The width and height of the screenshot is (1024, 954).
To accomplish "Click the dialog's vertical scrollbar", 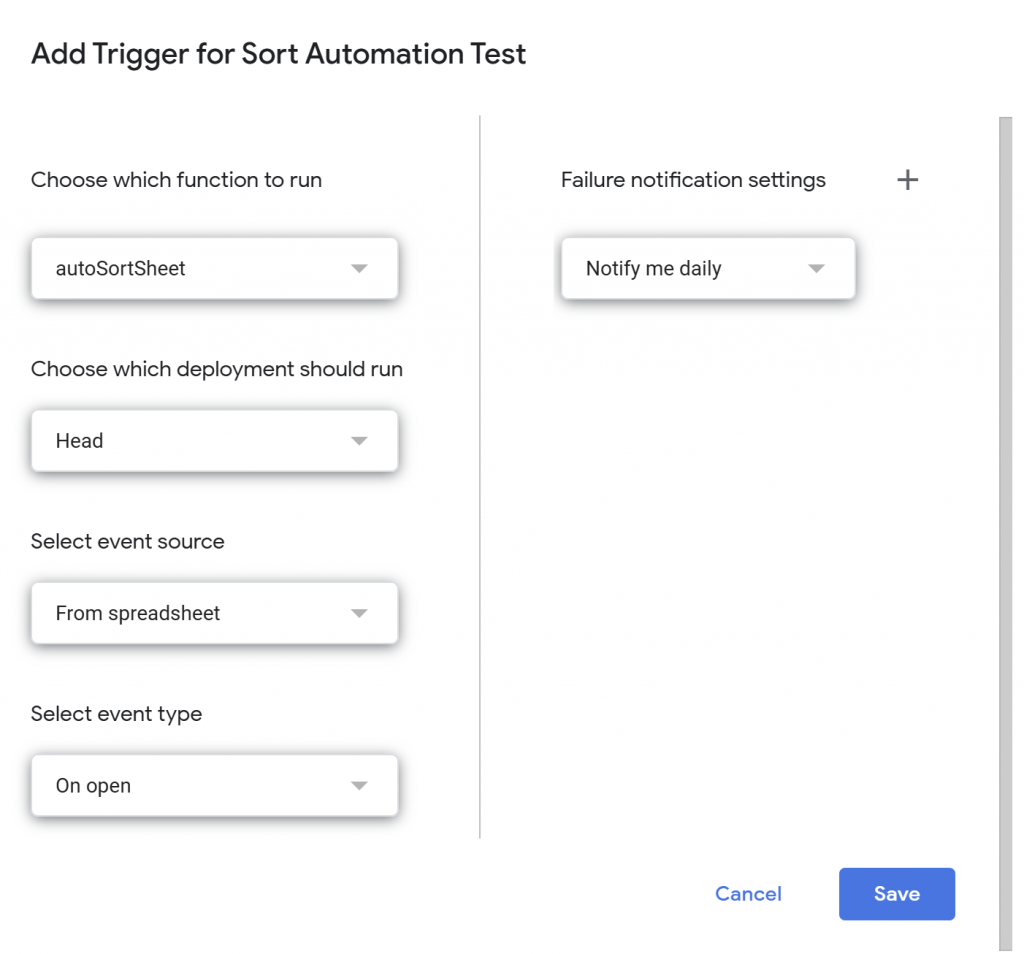I will tap(1005, 530).
